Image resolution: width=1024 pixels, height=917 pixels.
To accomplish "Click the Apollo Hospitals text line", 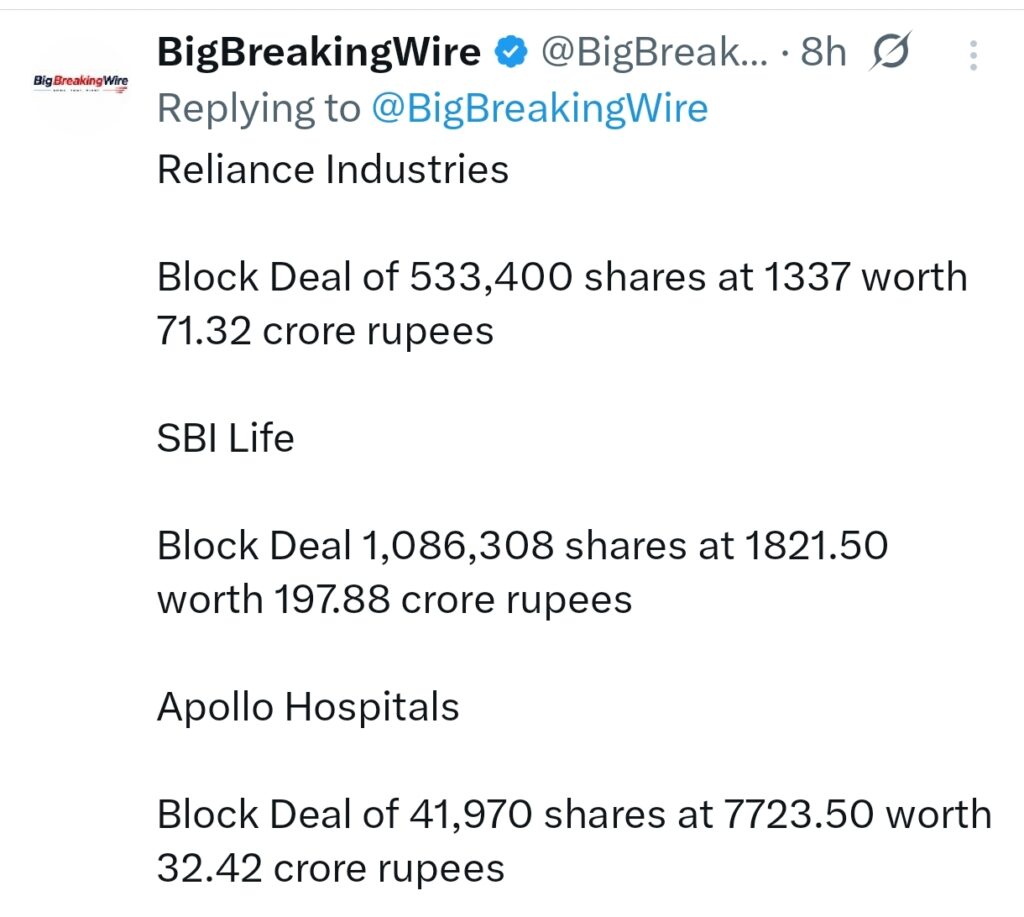I will [x=307, y=706].
